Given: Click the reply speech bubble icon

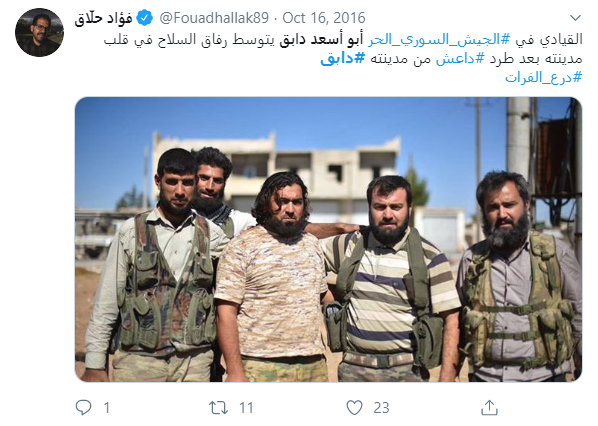Looking at the screenshot, I should point(84,407).
